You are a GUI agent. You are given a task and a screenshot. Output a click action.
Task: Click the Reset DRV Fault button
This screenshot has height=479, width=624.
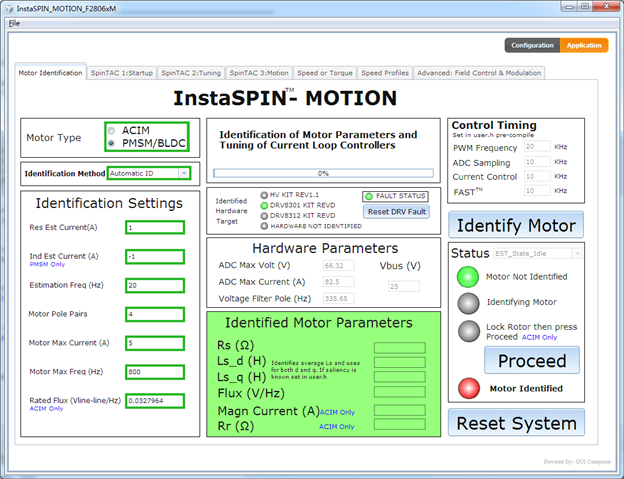pos(396,211)
